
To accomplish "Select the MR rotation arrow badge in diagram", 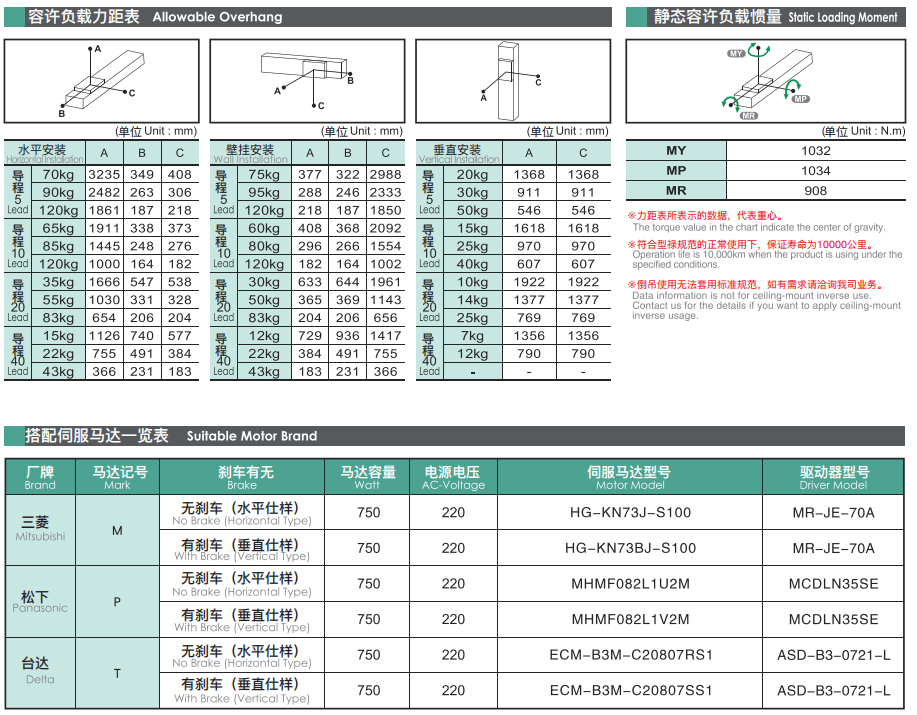I will (748, 116).
